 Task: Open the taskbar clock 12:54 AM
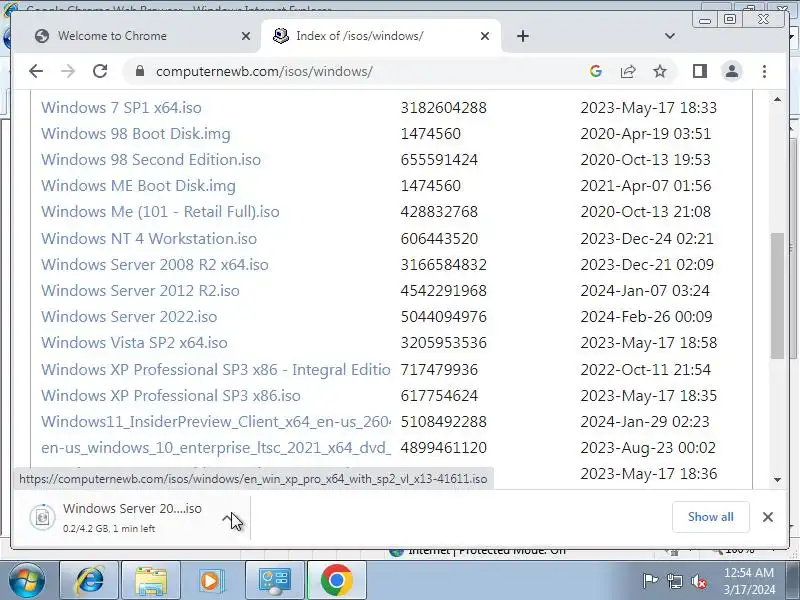pos(748,581)
